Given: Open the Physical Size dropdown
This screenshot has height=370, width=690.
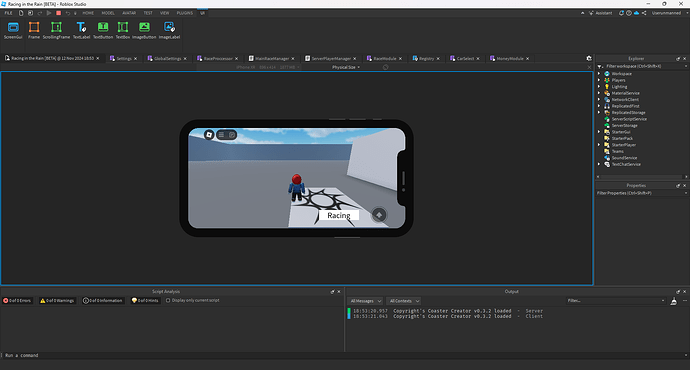Looking at the screenshot, I should point(346,67).
